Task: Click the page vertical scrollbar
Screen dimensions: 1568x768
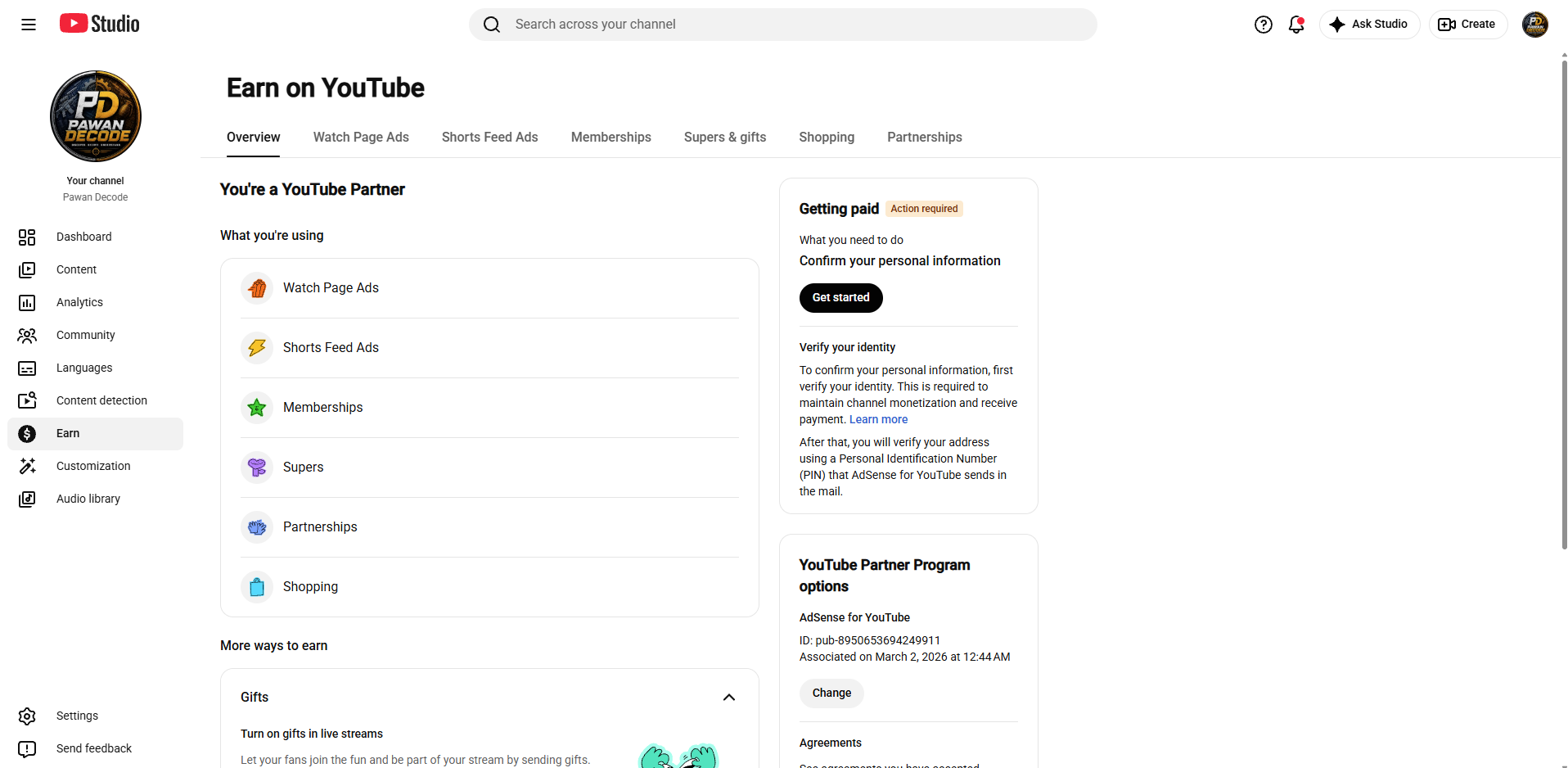Action: click(1564, 303)
